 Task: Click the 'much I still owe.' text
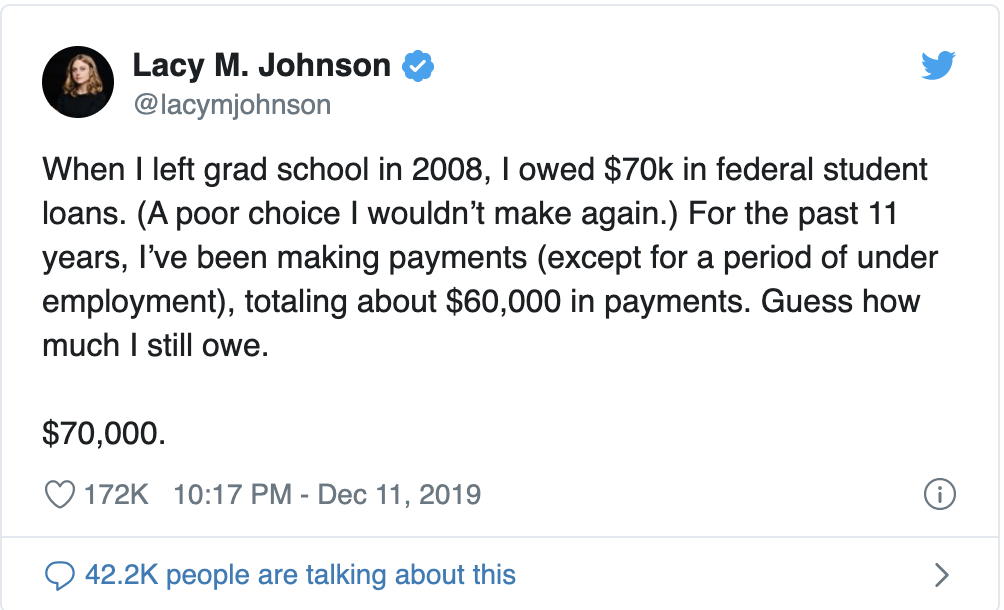pyautogui.click(x=155, y=346)
